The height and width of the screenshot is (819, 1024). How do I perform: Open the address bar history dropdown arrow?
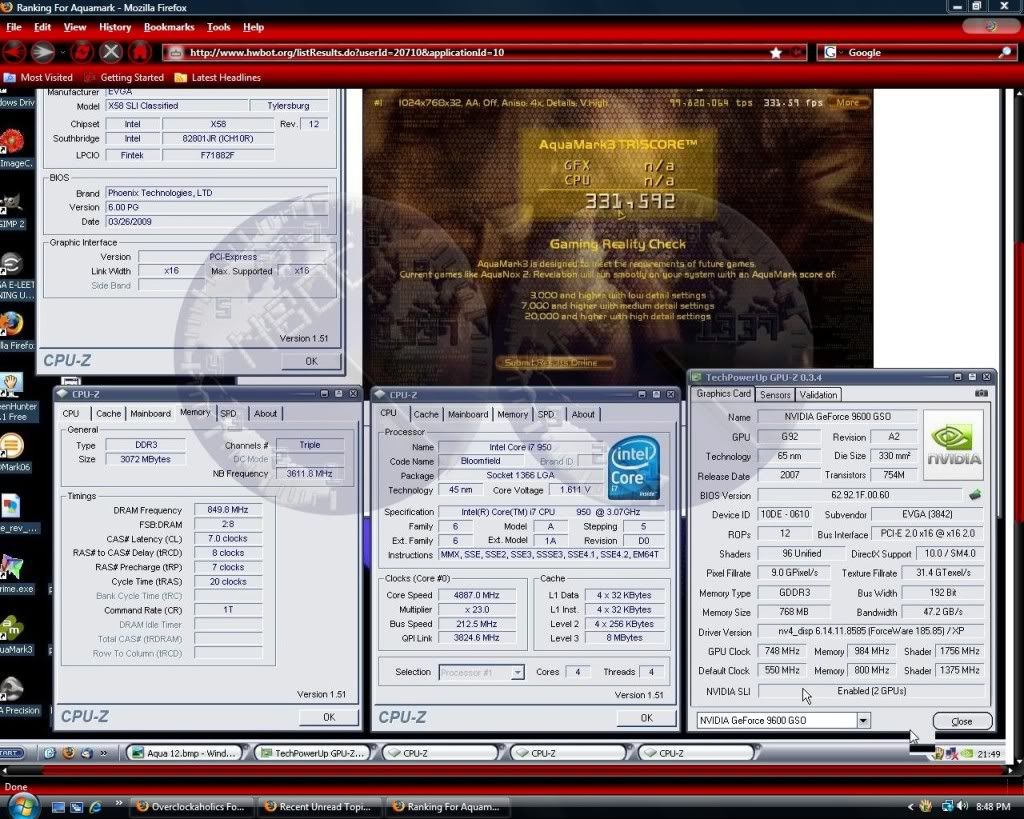[x=797, y=52]
